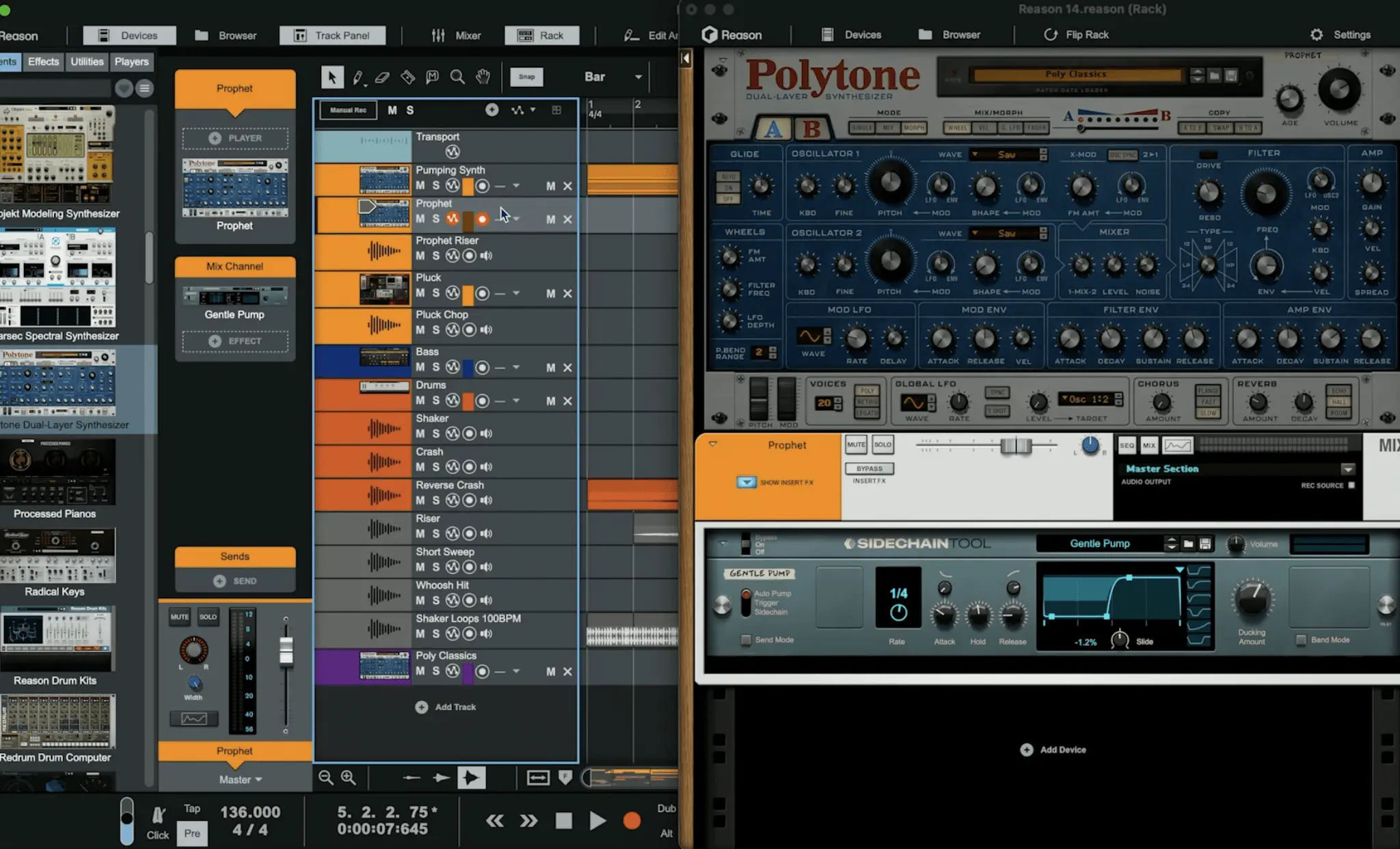The height and width of the screenshot is (849, 1400).
Task: Toggle Band Mode checkbox
Action: [1301, 640]
